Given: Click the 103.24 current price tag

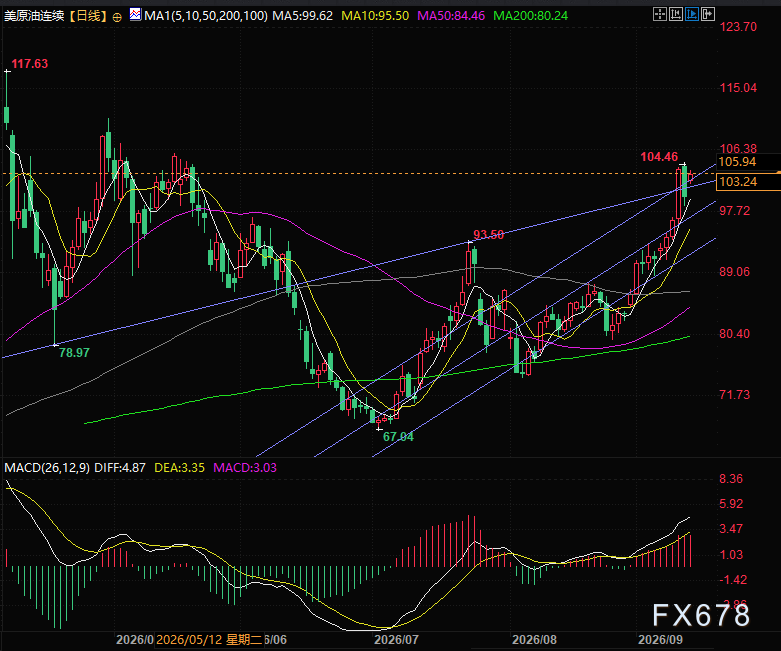Looking at the screenshot, I should point(748,182).
